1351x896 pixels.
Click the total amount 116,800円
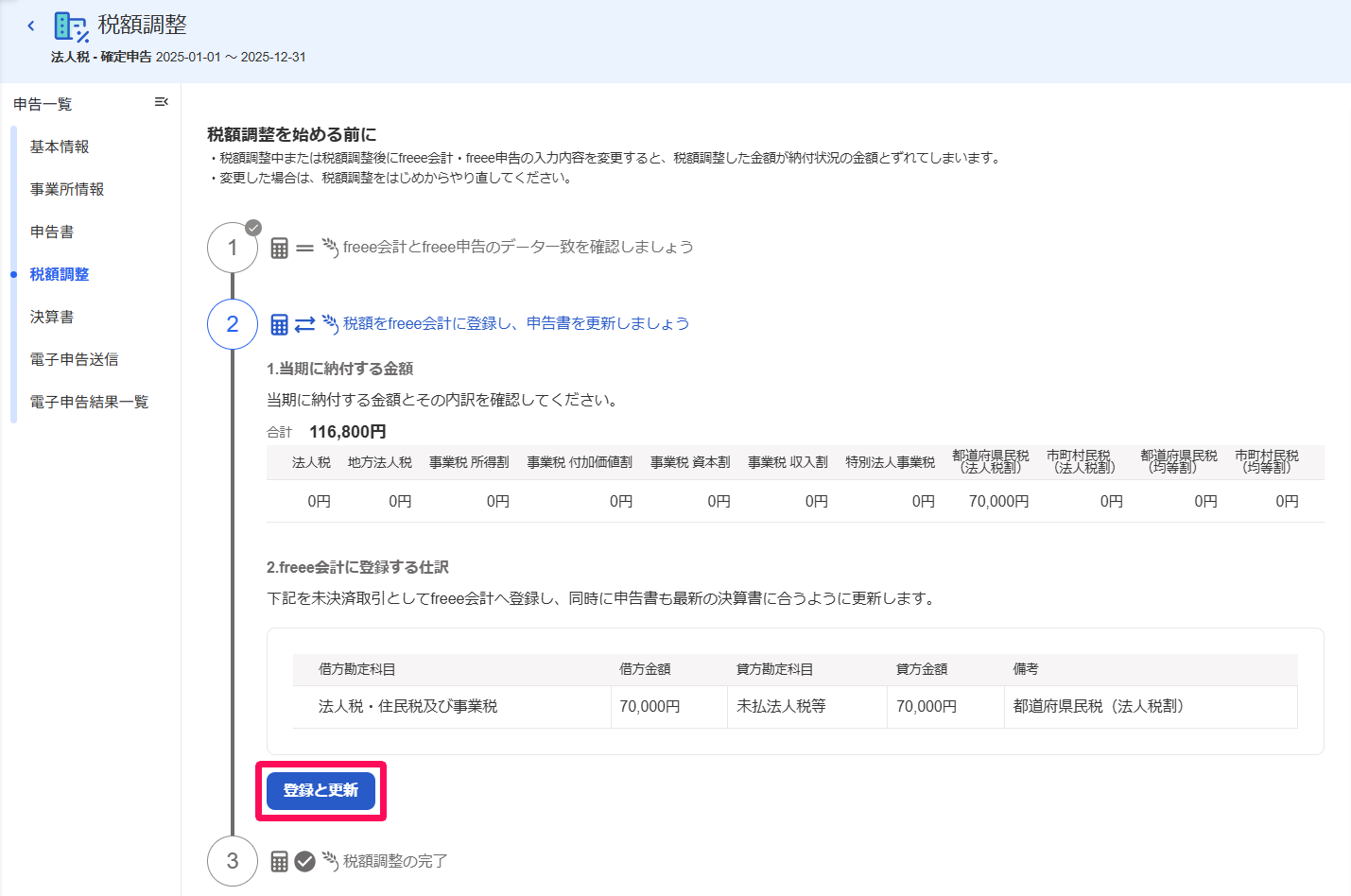point(348,432)
